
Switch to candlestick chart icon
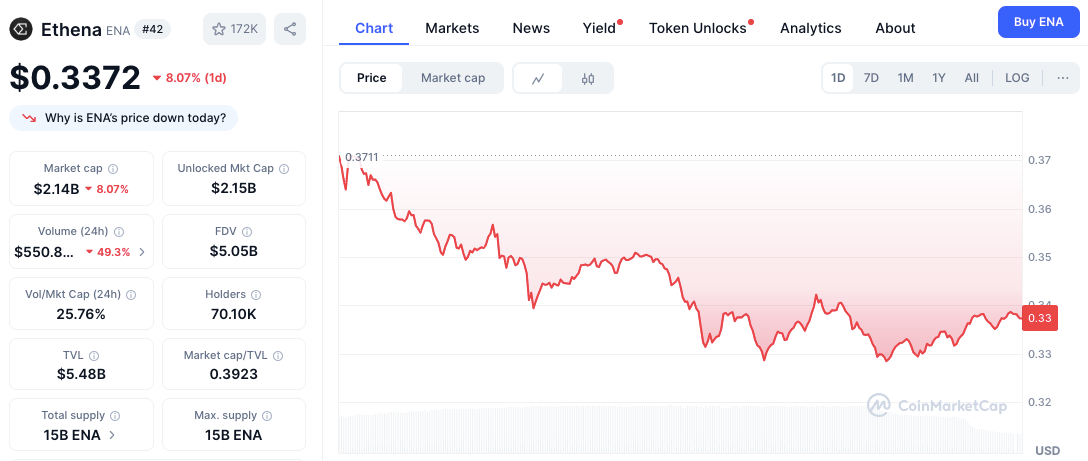click(588, 78)
